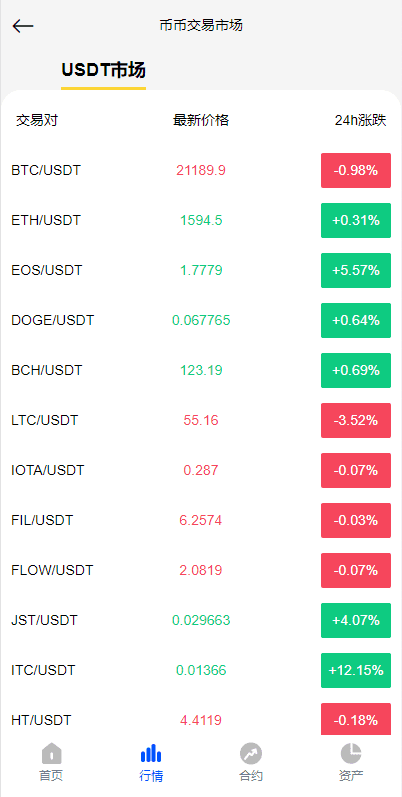Select the FIL/USDT row
The width and height of the screenshot is (402, 797).
point(201,520)
